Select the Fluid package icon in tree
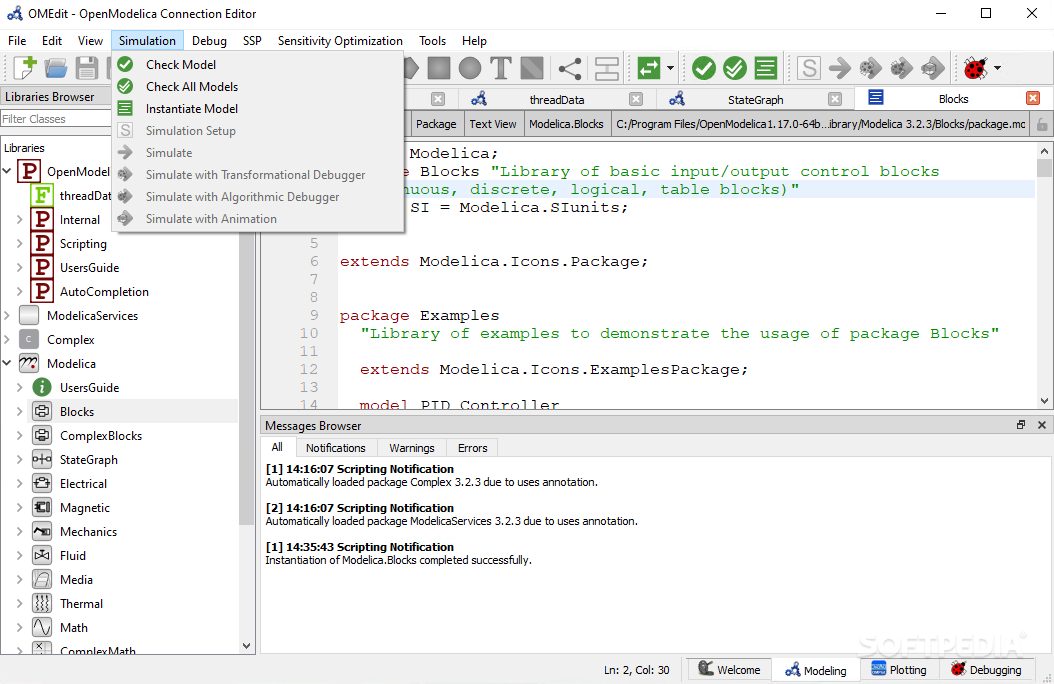The height and width of the screenshot is (684, 1054). [x=42, y=556]
